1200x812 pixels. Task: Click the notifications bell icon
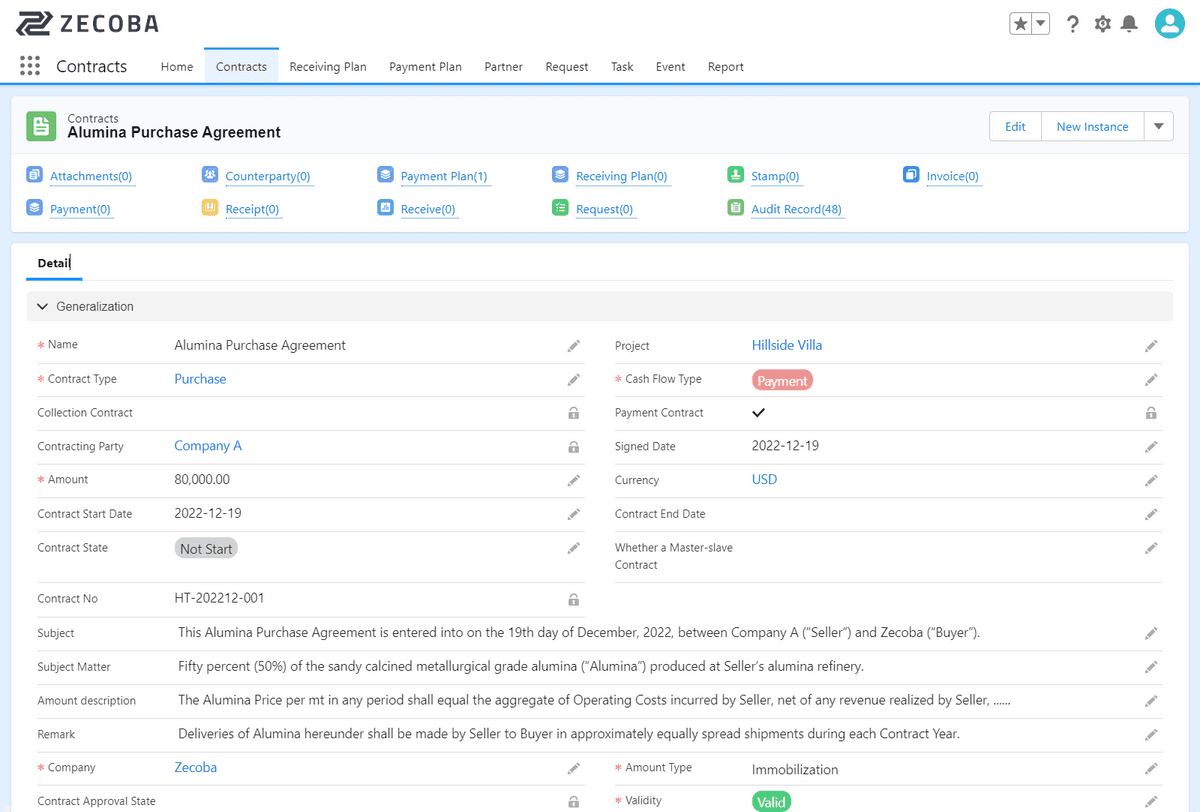(x=1129, y=24)
